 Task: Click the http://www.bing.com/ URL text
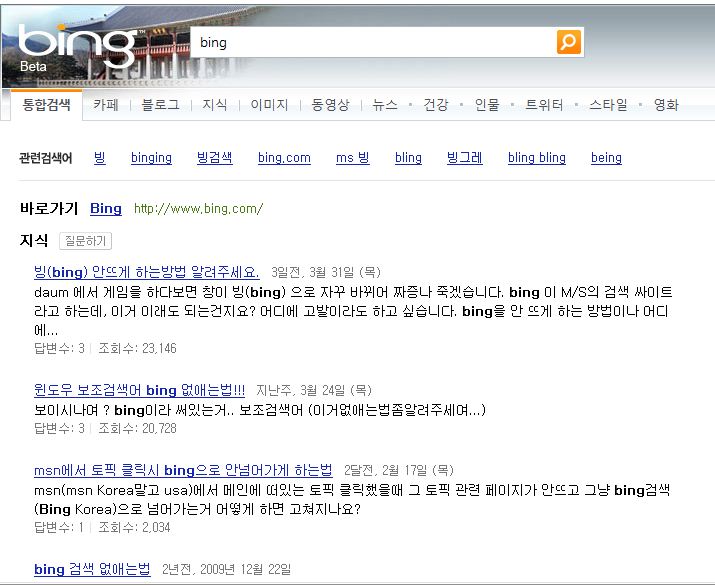pyautogui.click(x=198, y=209)
